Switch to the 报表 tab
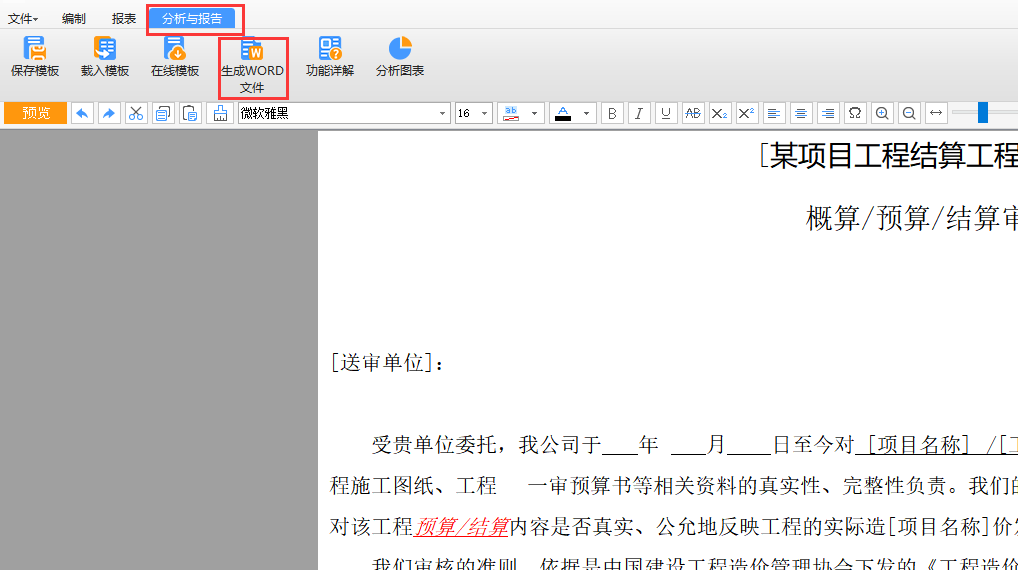 (x=124, y=19)
